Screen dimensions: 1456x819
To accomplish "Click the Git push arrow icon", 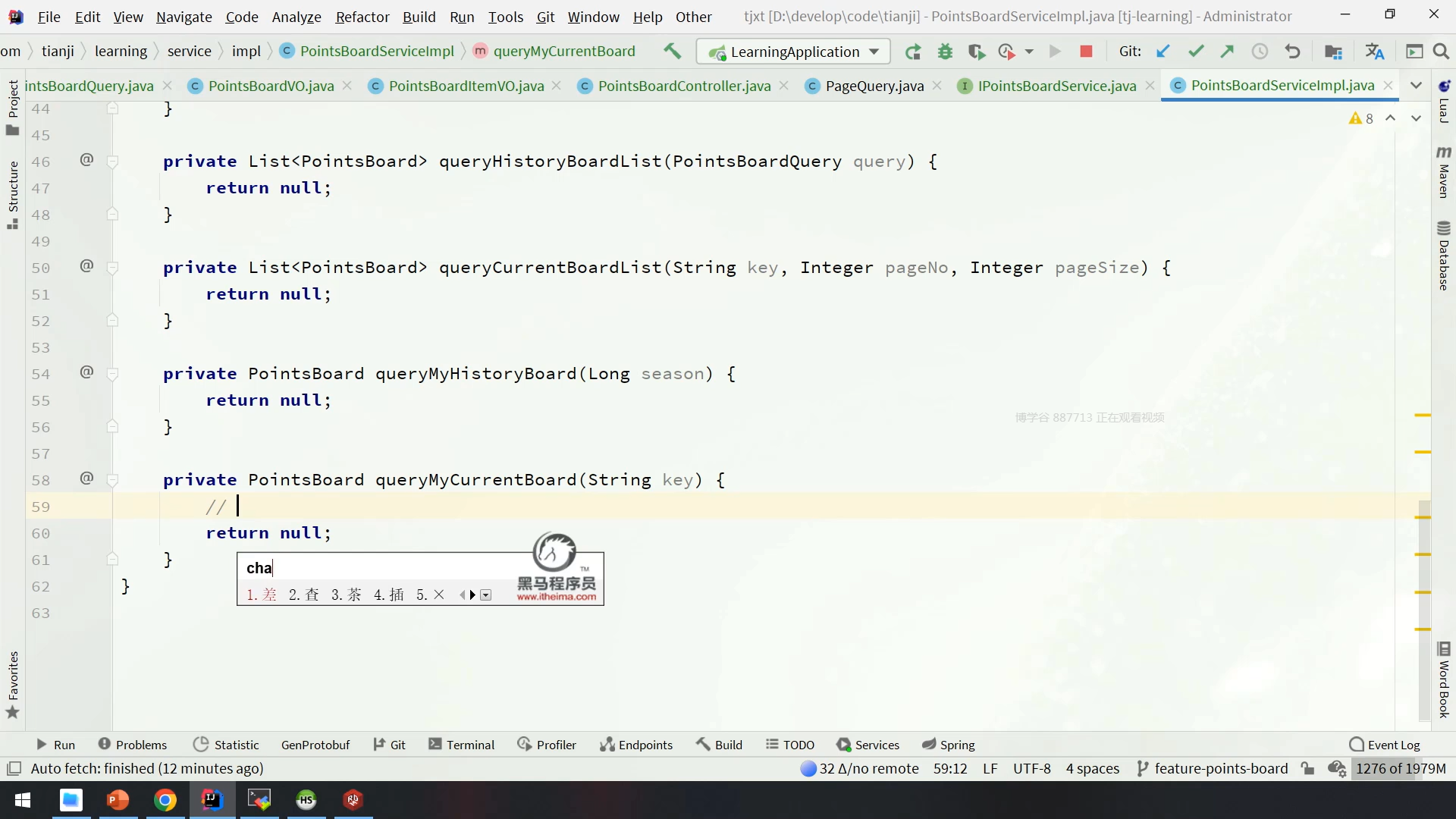I will 1227,52.
